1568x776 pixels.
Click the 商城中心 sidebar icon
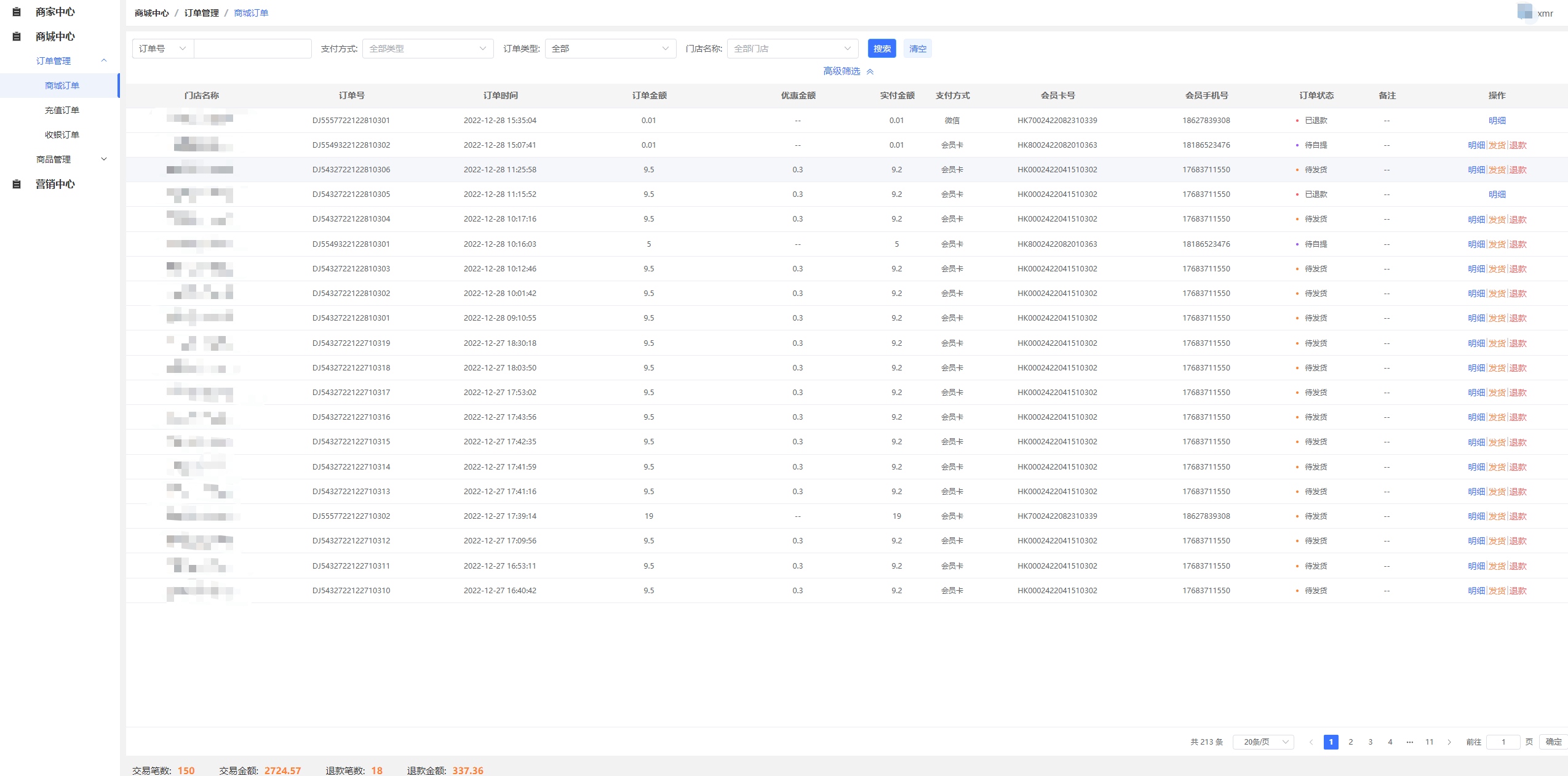click(17, 36)
